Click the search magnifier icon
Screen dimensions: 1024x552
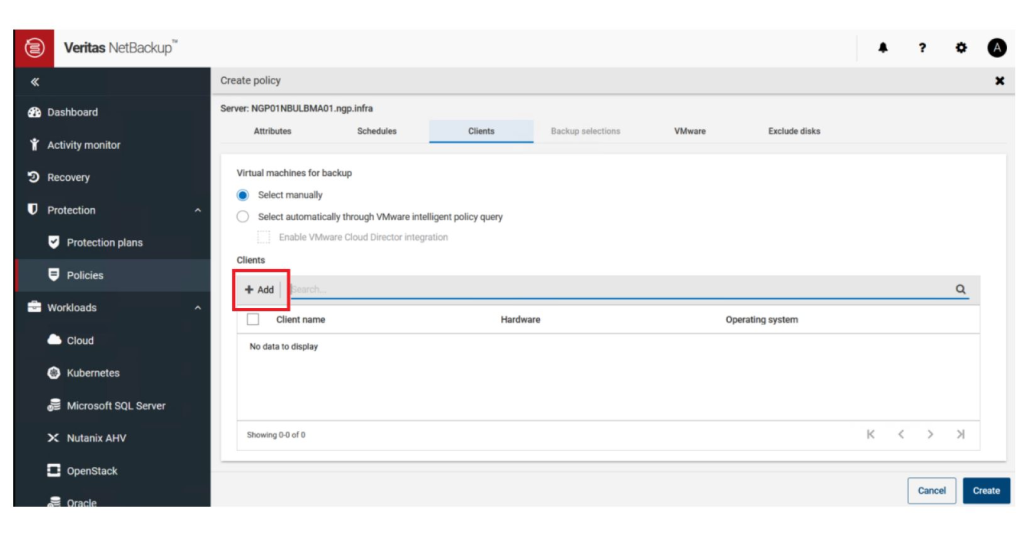point(961,289)
